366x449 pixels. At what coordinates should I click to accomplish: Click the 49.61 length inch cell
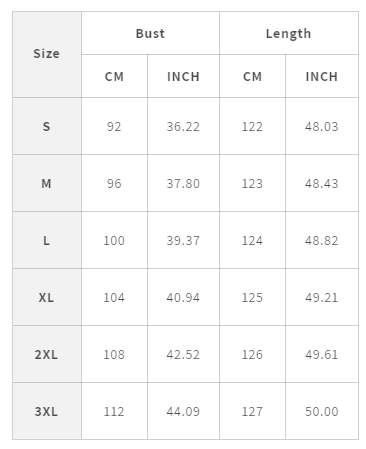322,354
